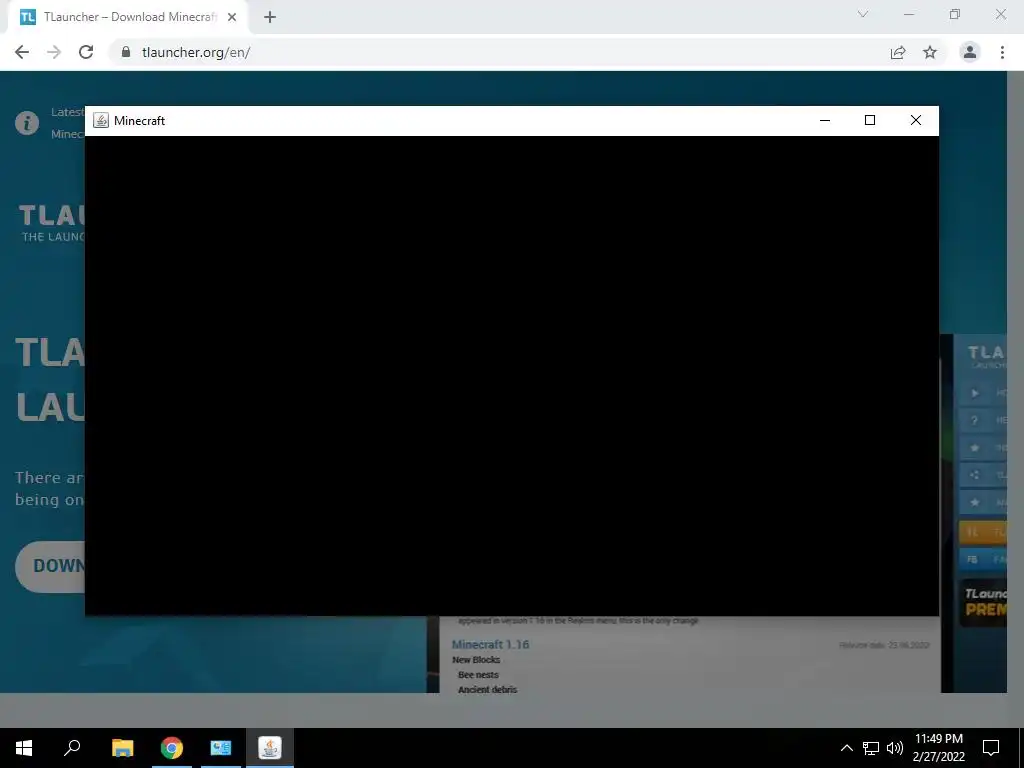Open the TLauncher app taskbar icon
The image size is (1024, 768).
tap(221, 748)
